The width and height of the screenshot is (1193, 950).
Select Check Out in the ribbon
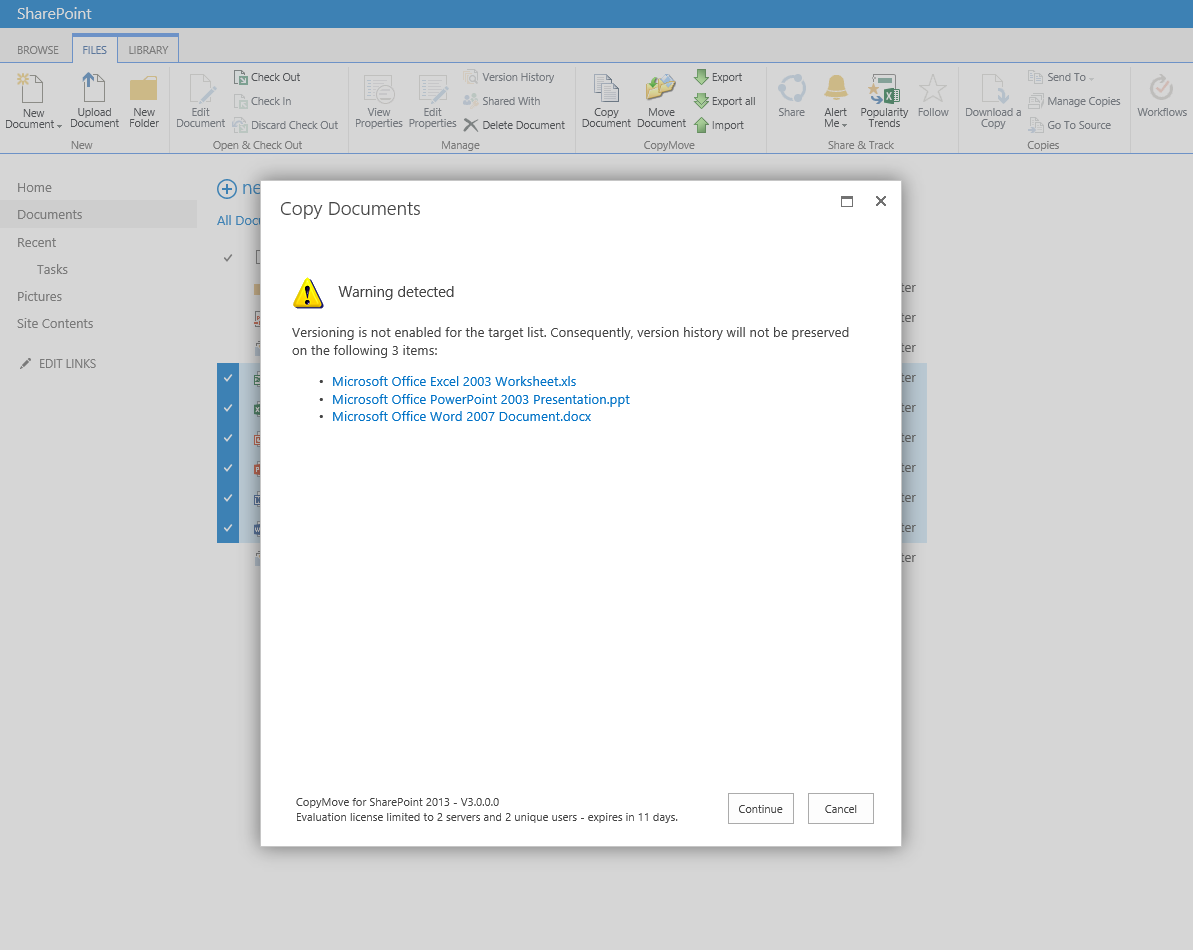click(267, 77)
